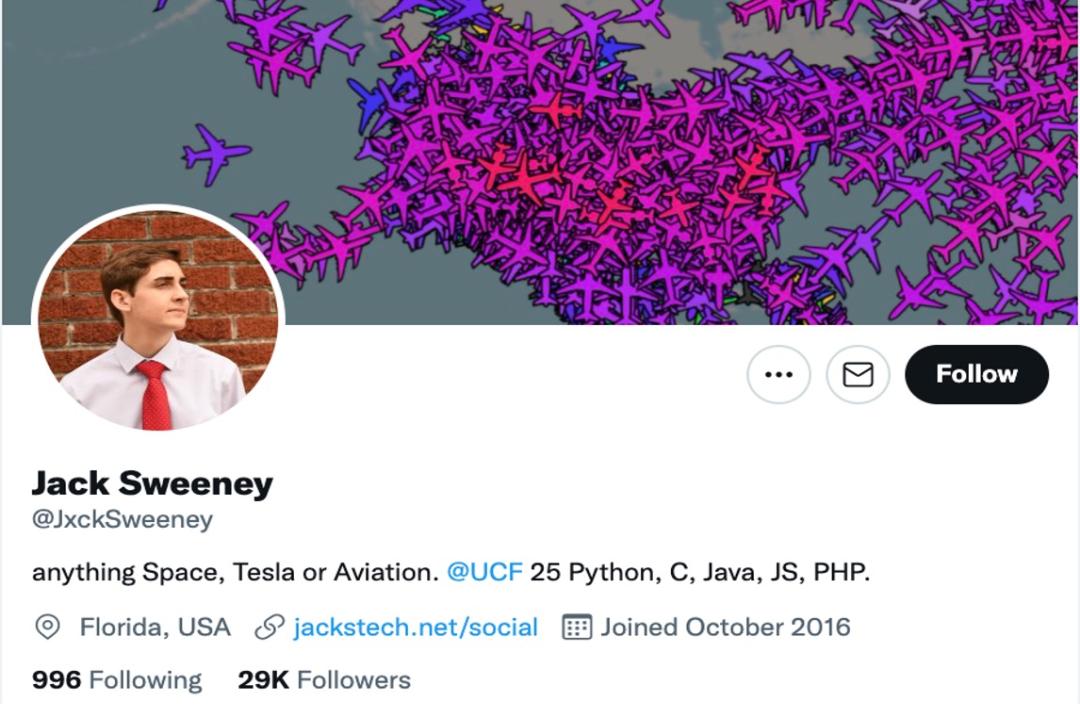
Task: Click the airplane map banner image
Action: pos(640,150)
